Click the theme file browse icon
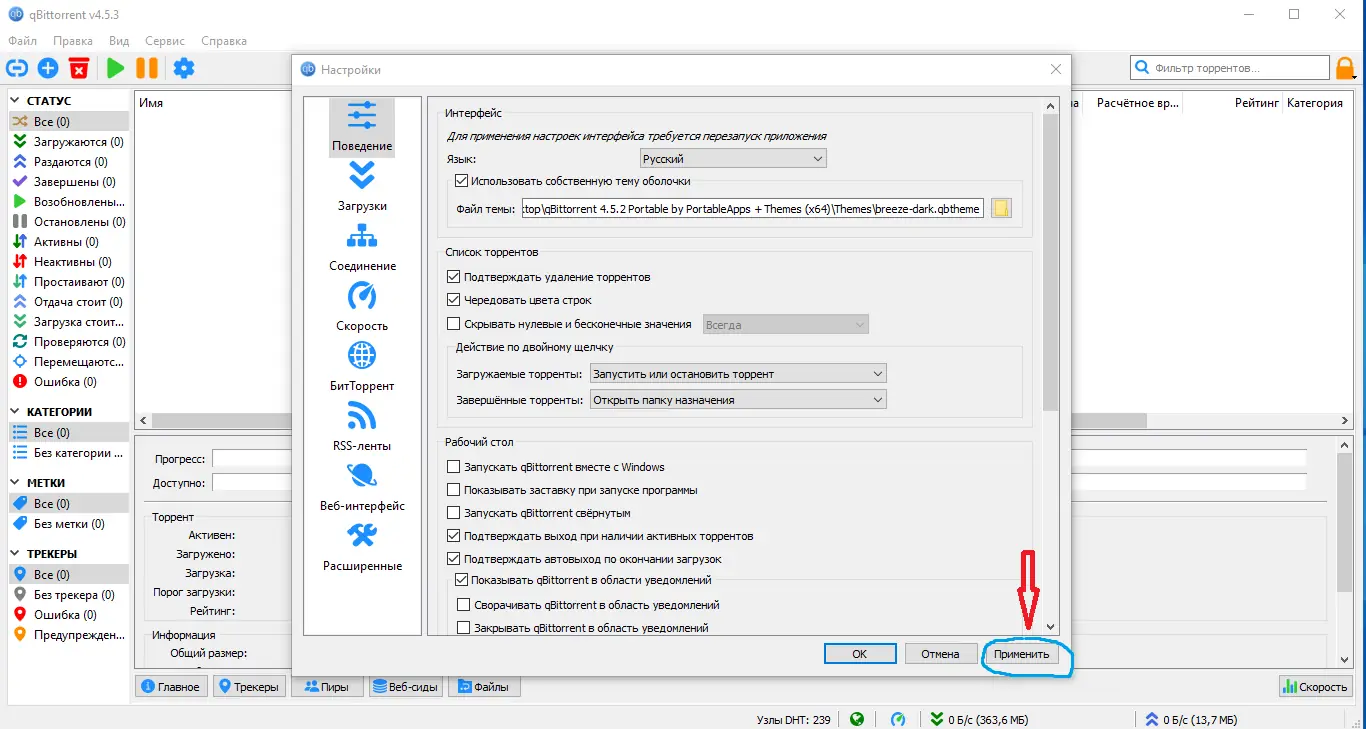This screenshot has width=1366, height=729. [1000, 209]
